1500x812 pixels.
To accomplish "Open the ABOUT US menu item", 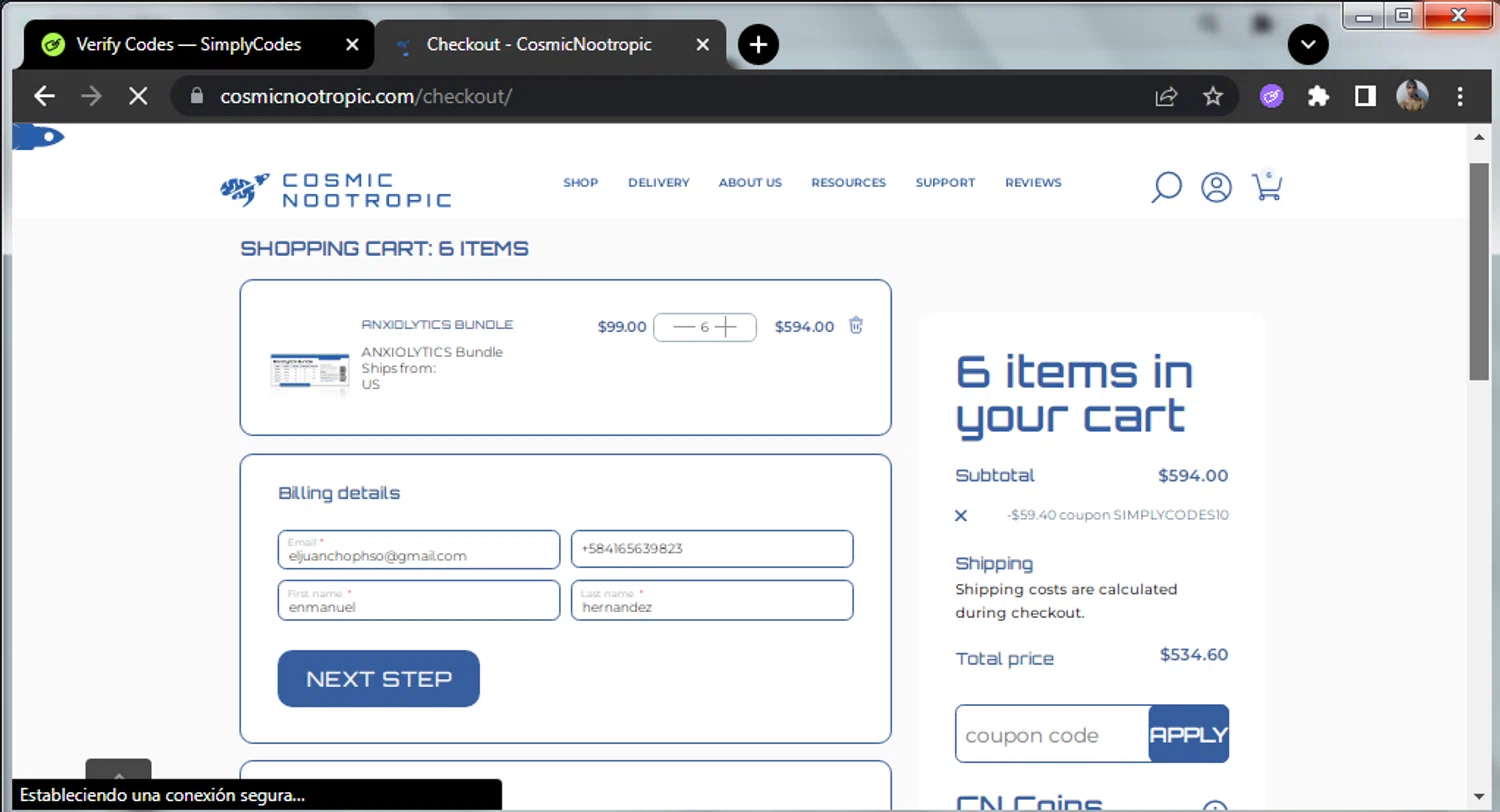I will (x=750, y=183).
